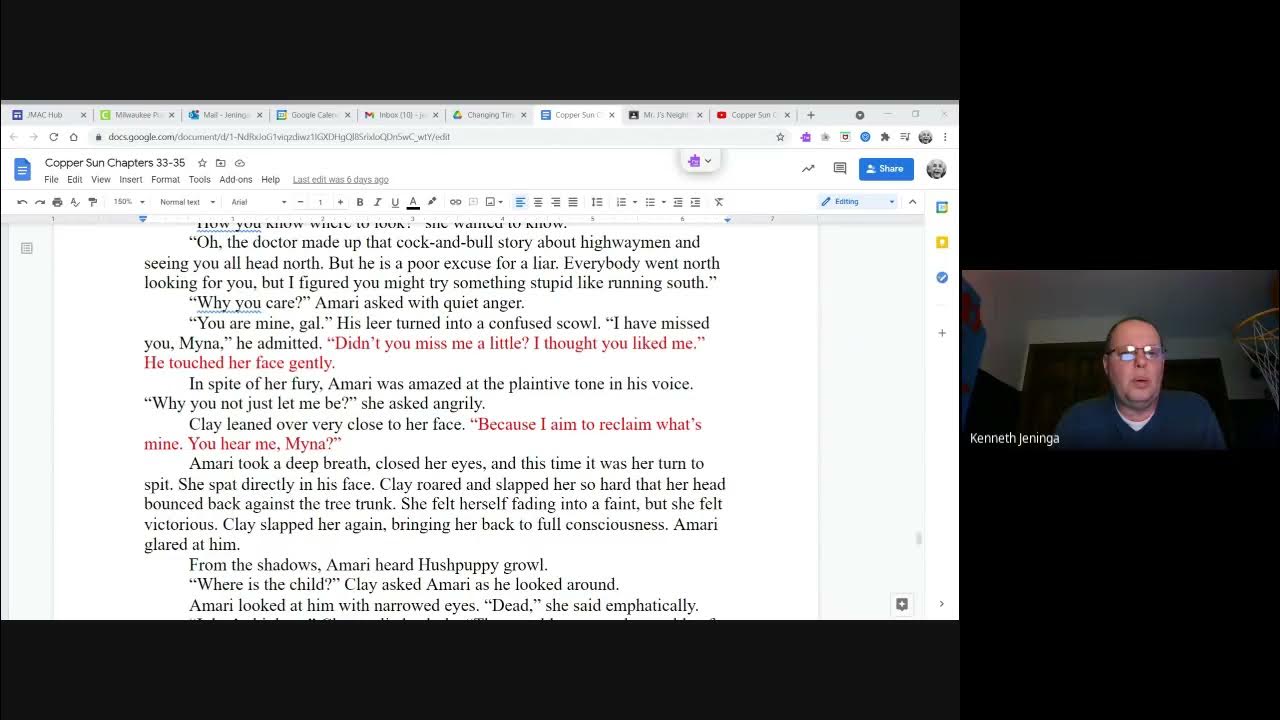
Task: Clear formatting with the toolbar icon
Action: click(x=718, y=202)
